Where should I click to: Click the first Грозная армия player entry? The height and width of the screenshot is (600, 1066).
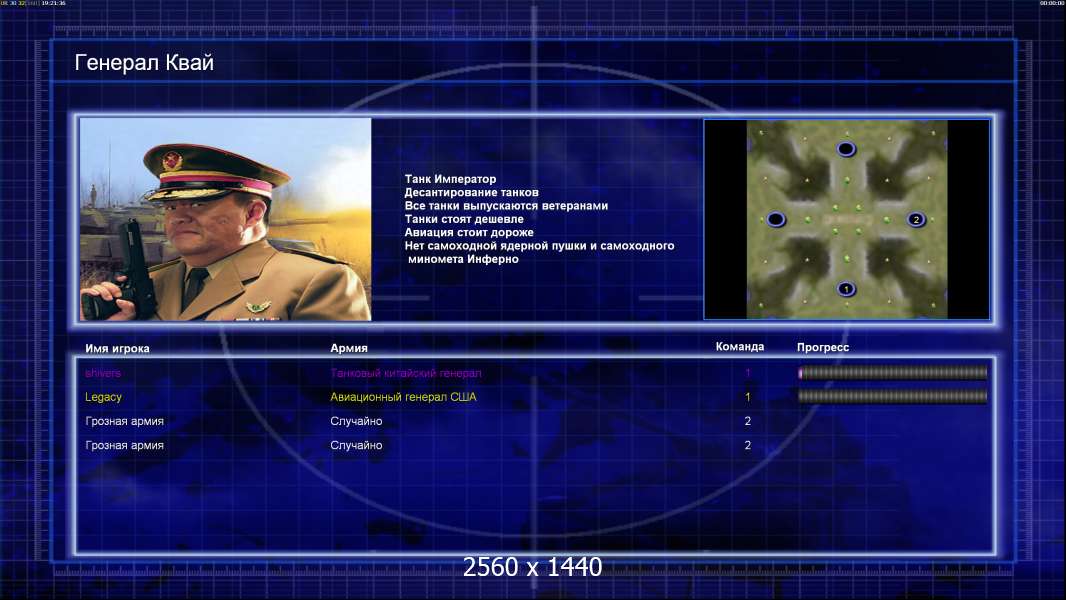124,421
